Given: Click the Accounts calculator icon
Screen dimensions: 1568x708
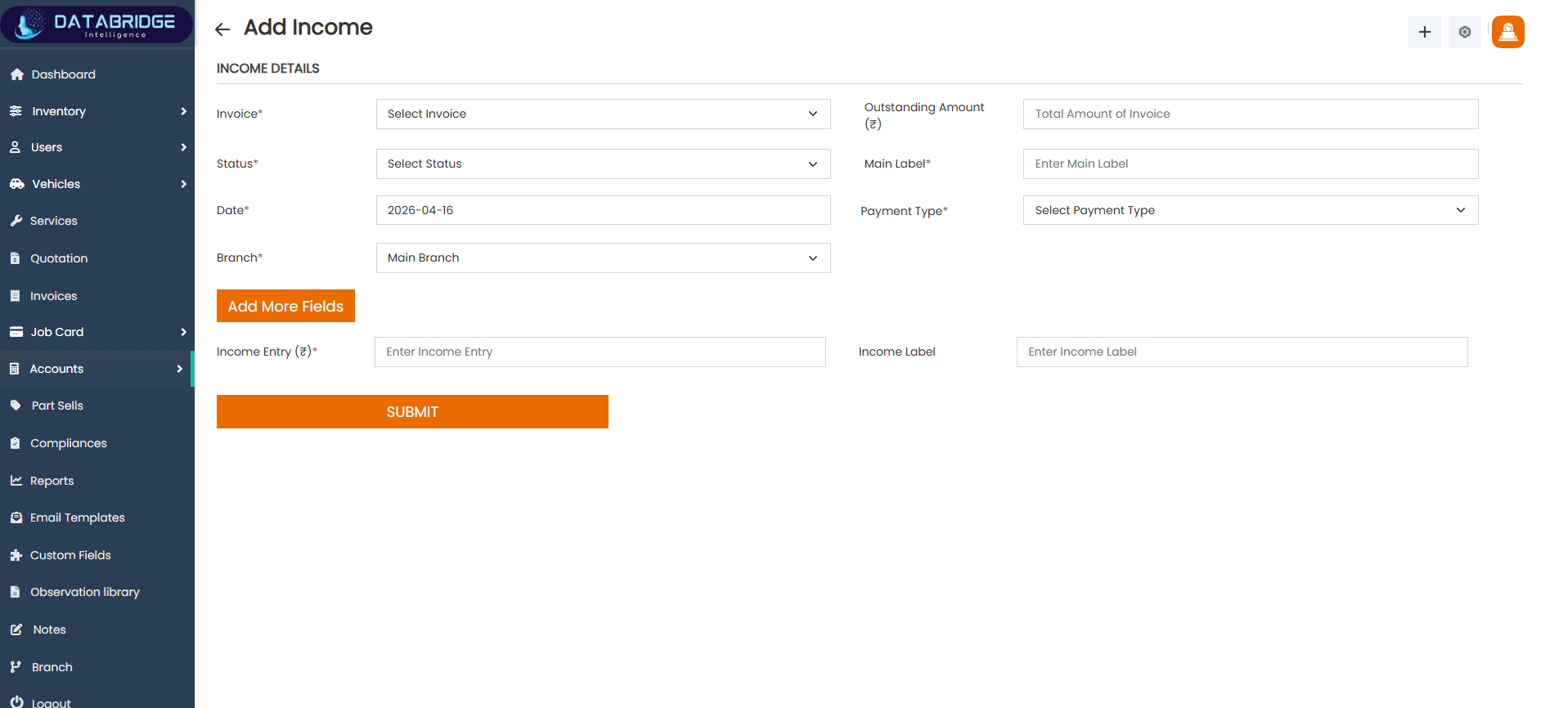Looking at the screenshot, I should coord(14,369).
